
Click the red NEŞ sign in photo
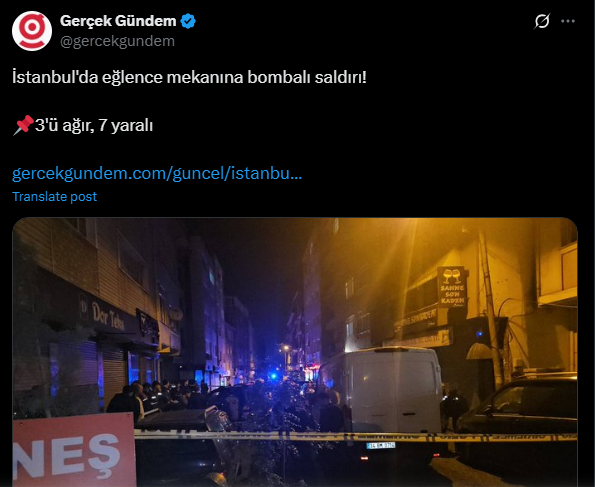click(x=74, y=451)
